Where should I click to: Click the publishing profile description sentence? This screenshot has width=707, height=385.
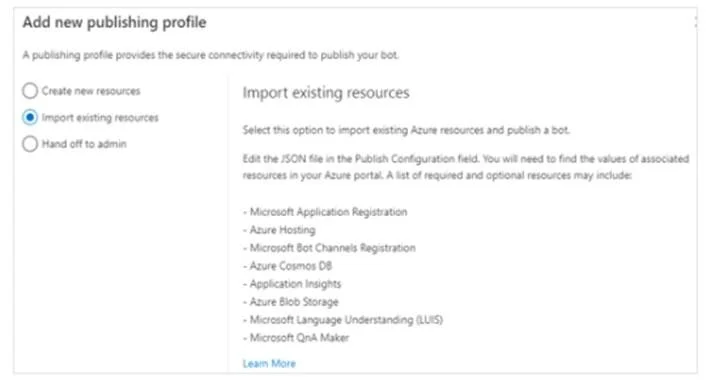coord(211,55)
